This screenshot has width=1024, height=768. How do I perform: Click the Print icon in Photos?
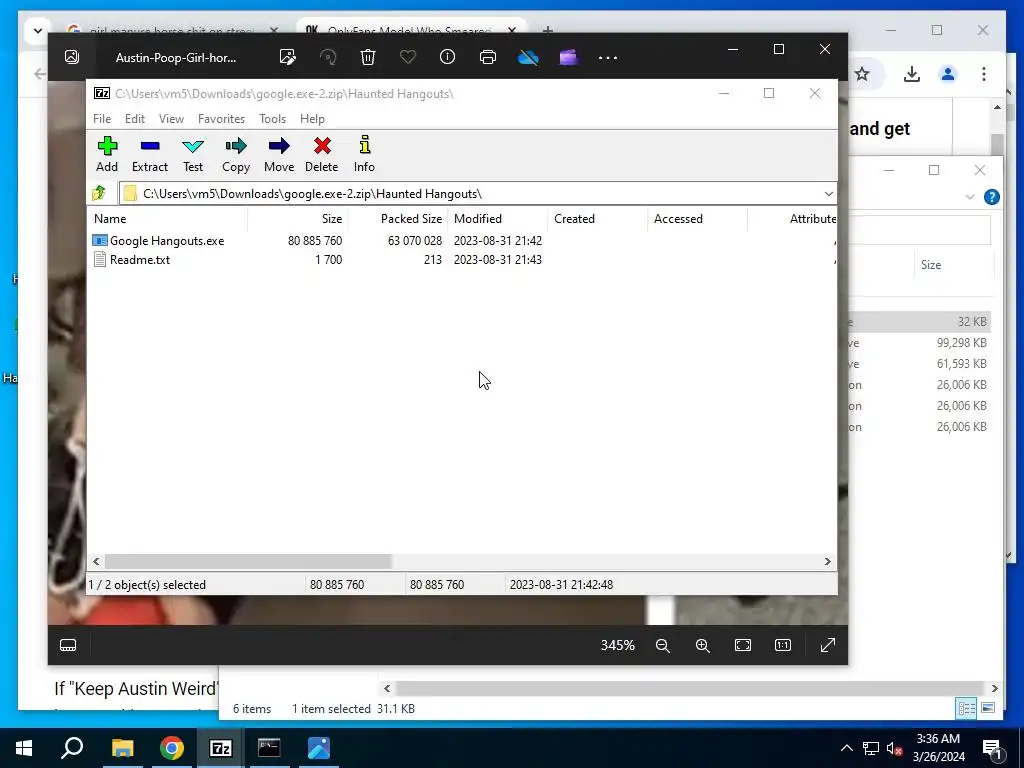[488, 57]
